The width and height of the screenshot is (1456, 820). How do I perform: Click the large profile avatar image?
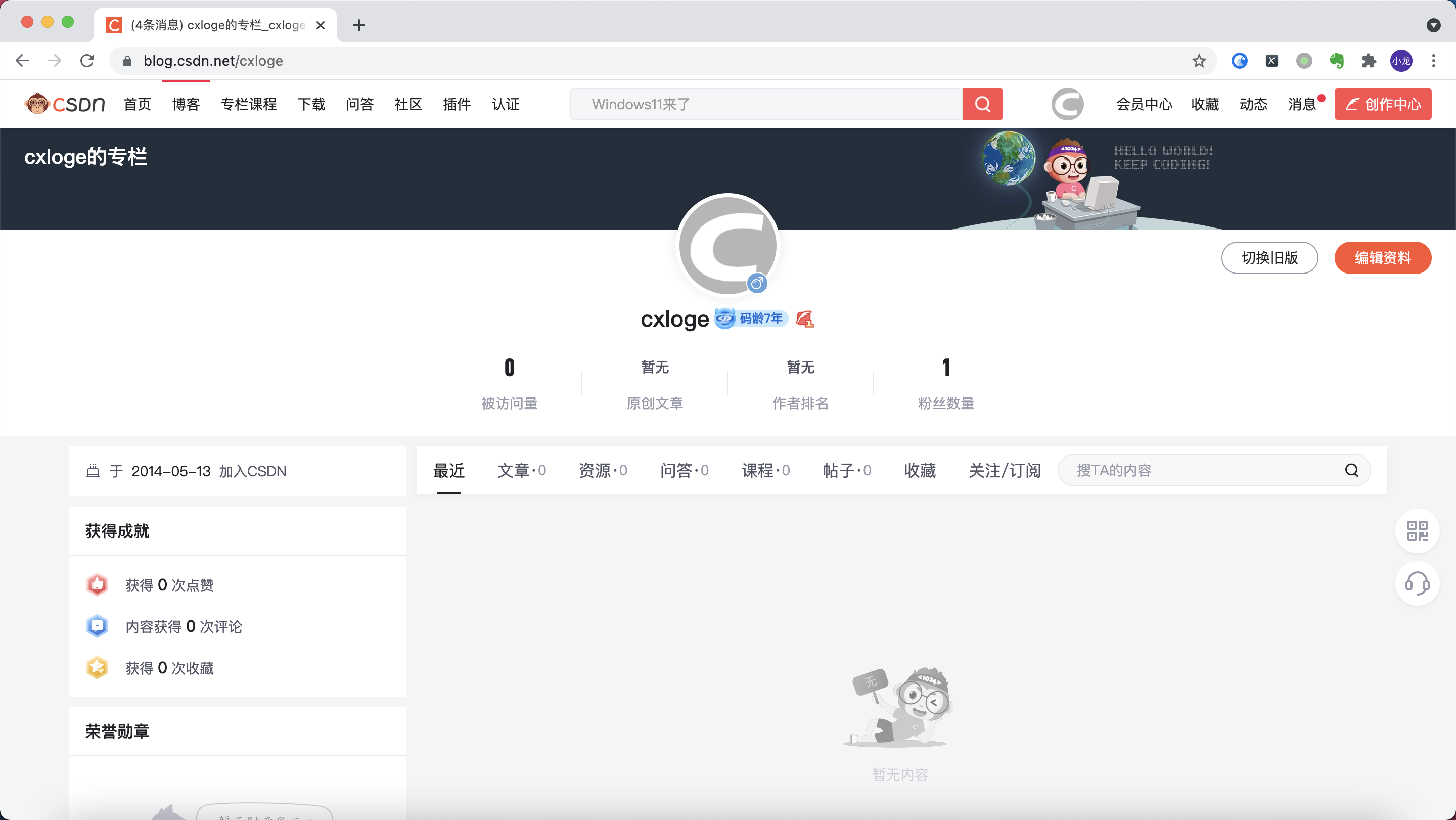click(727, 245)
